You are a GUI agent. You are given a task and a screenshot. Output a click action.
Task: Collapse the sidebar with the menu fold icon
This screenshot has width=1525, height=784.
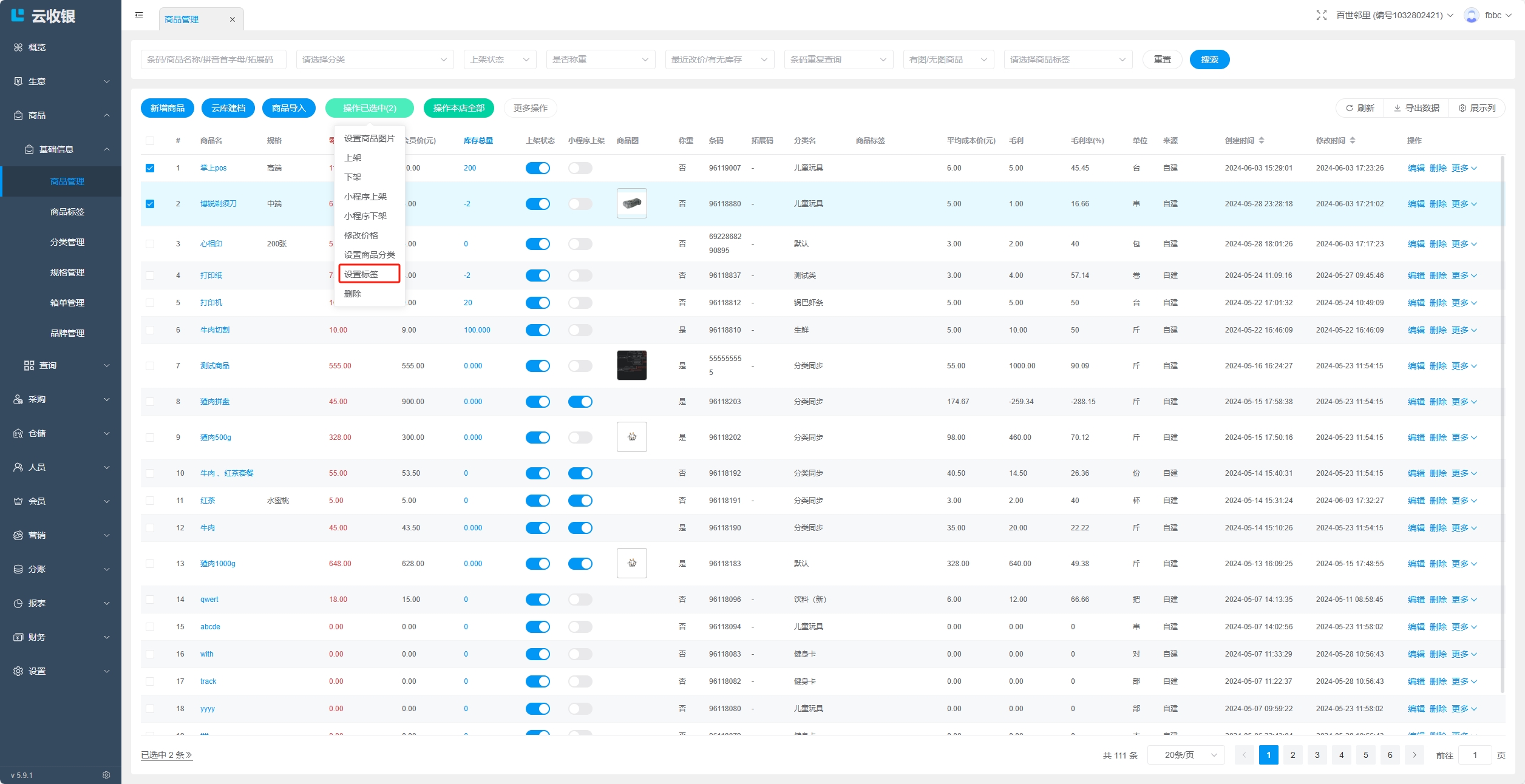[139, 15]
